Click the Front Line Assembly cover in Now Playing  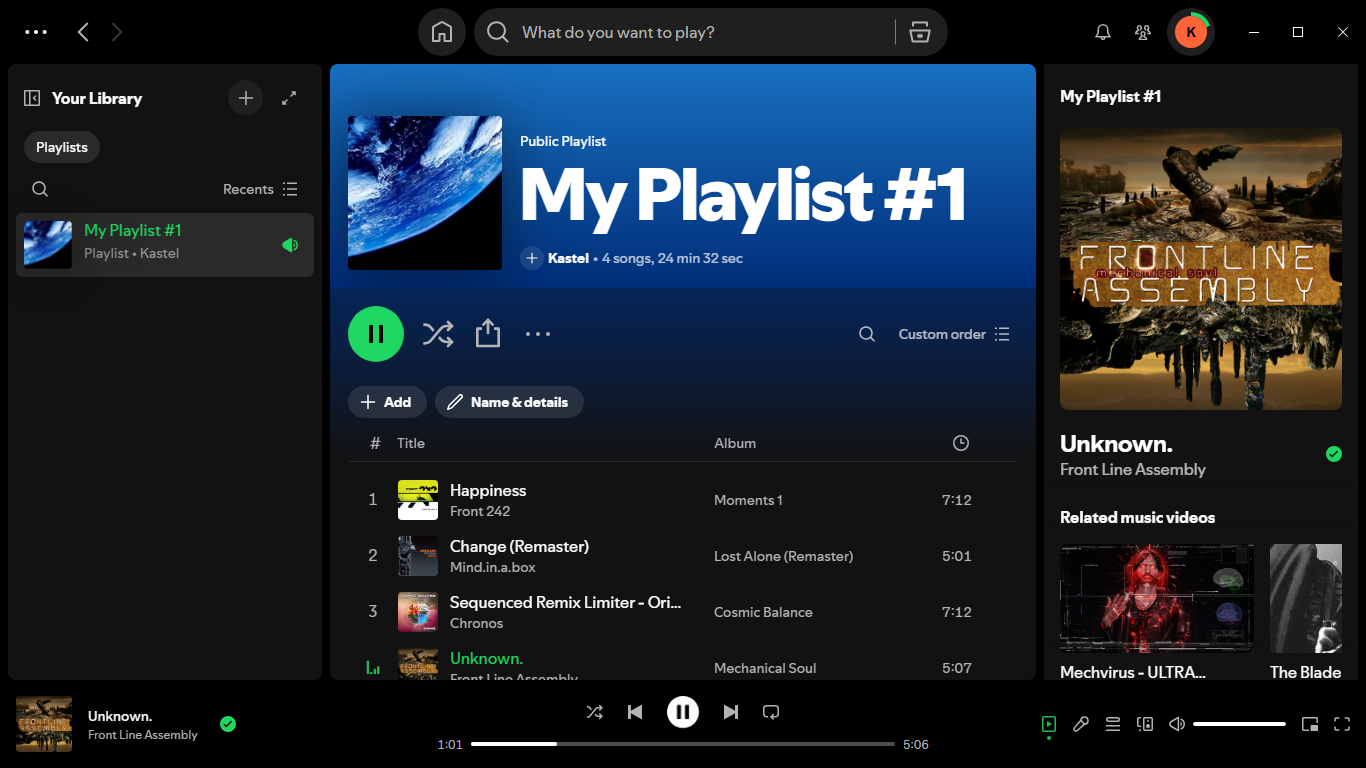point(1201,269)
